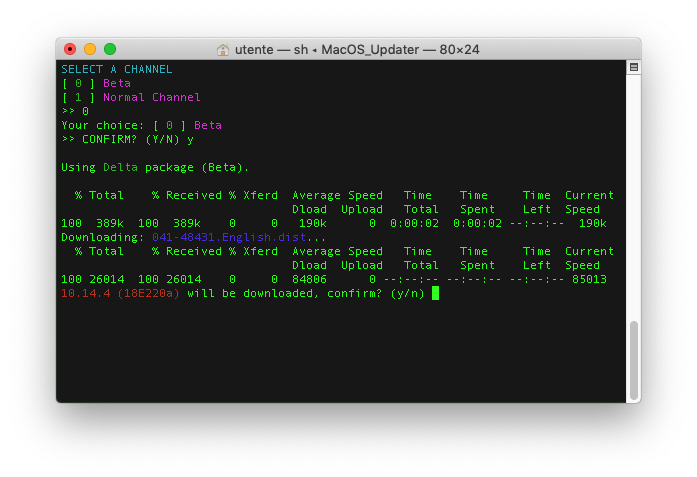Maximize terminal with the green button
Screen dimensions: 697x477
(x=110, y=49)
